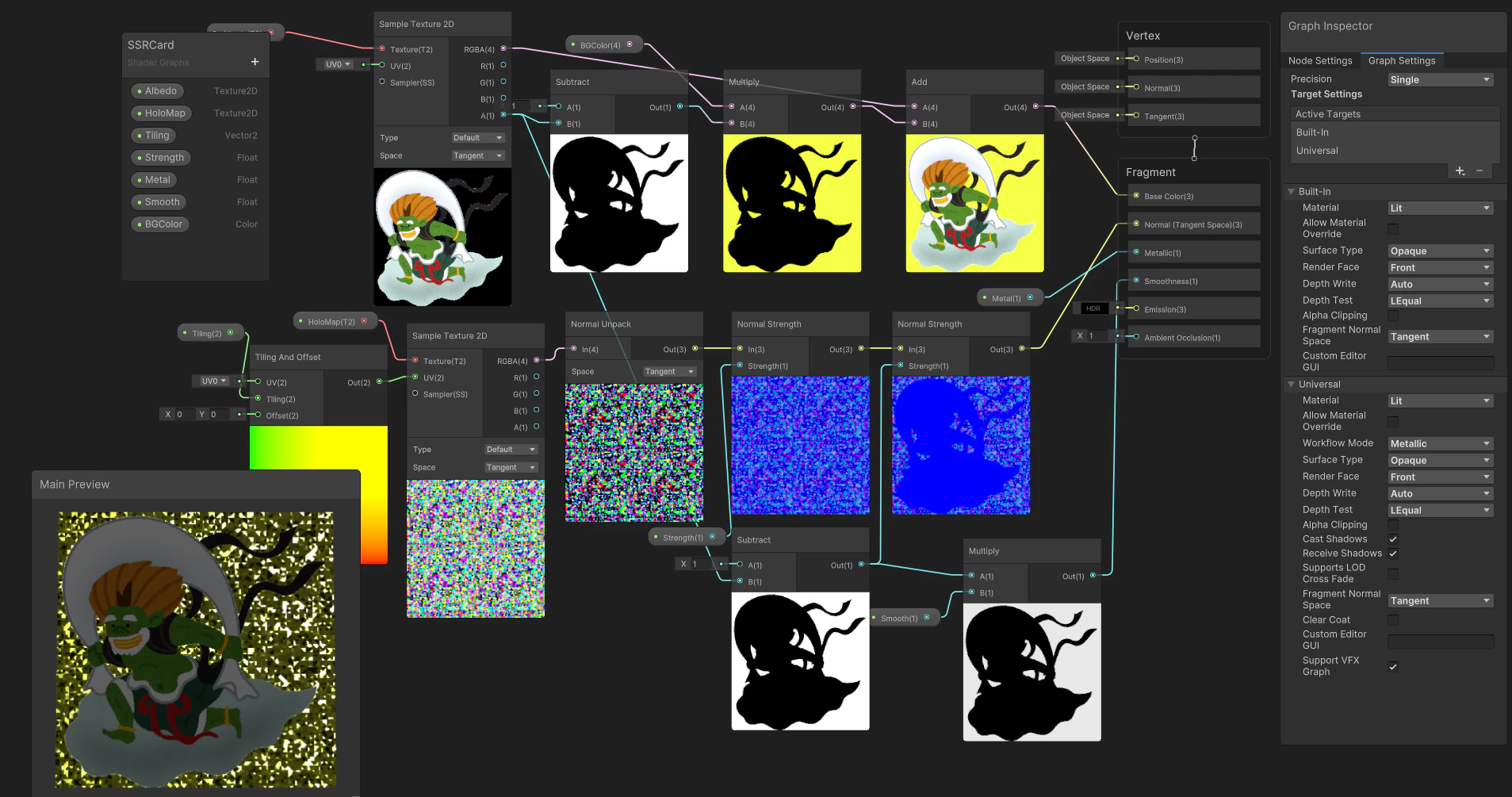Click the Metallic(1) input port in Fragment
This screenshot has height=797, width=1512.
point(1136,253)
